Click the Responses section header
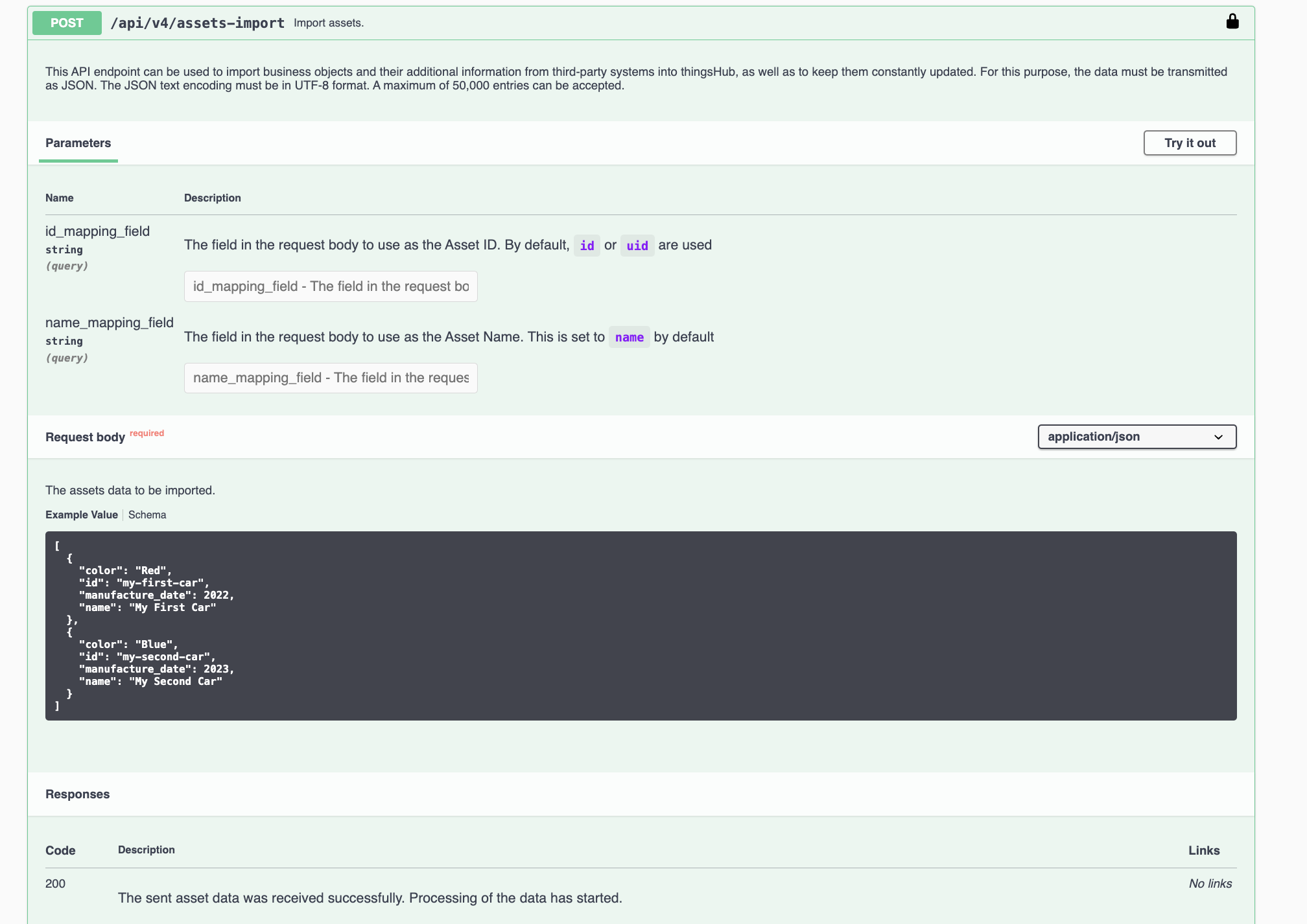This screenshot has width=1307, height=924. pyautogui.click(x=77, y=794)
